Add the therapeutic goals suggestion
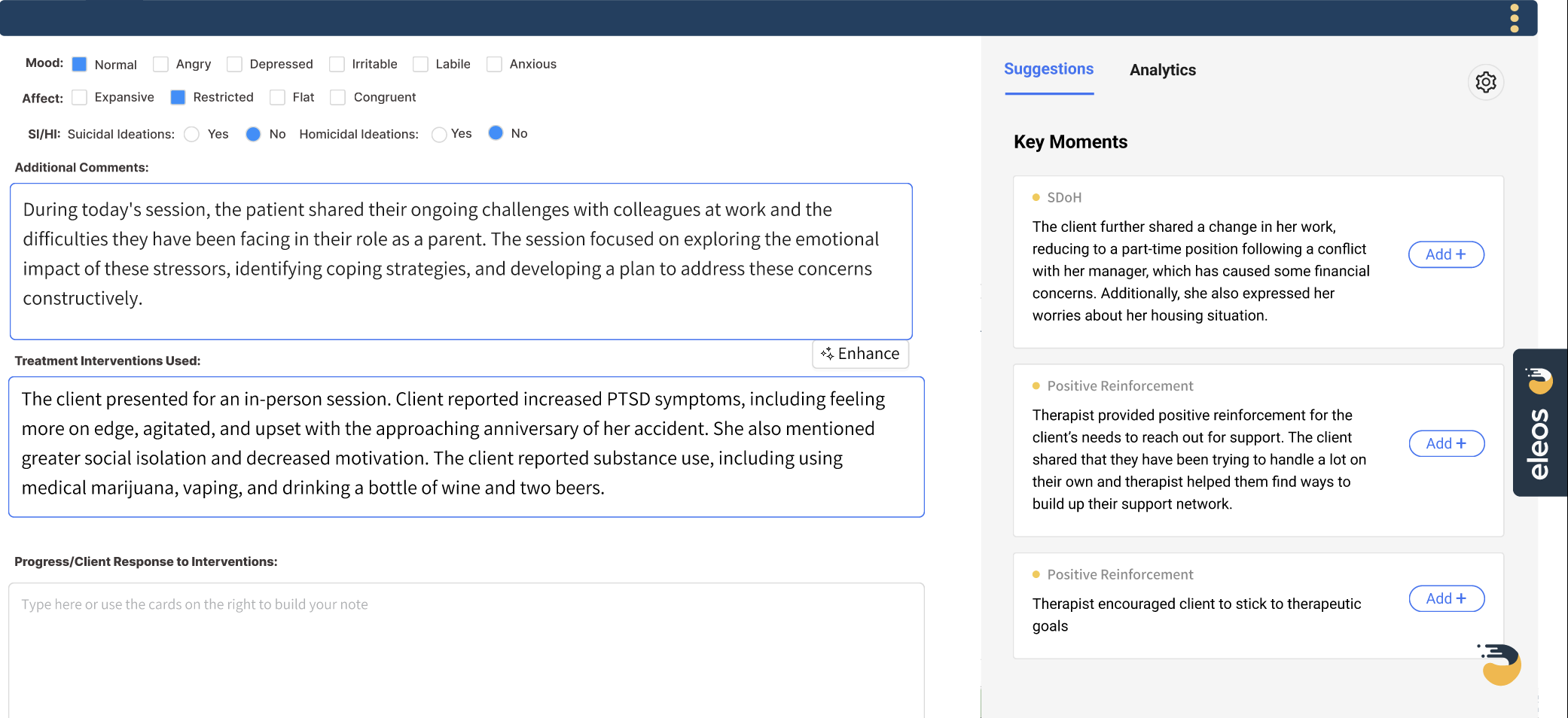The height and width of the screenshot is (718, 1568). pyautogui.click(x=1445, y=598)
